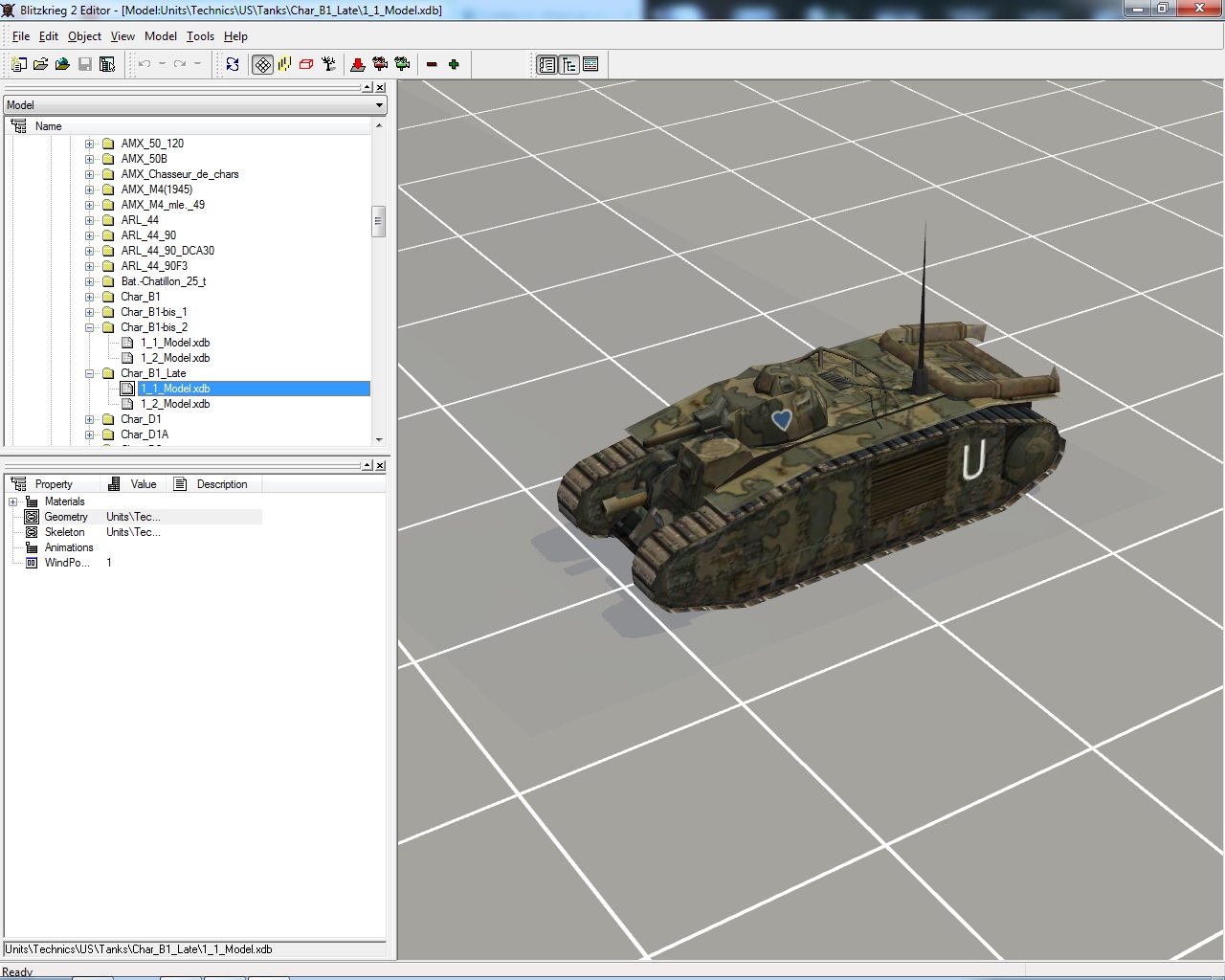Click the Save floppy disk icon
The height and width of the screenshot is (980, 1225).
(x=85, y=64)
